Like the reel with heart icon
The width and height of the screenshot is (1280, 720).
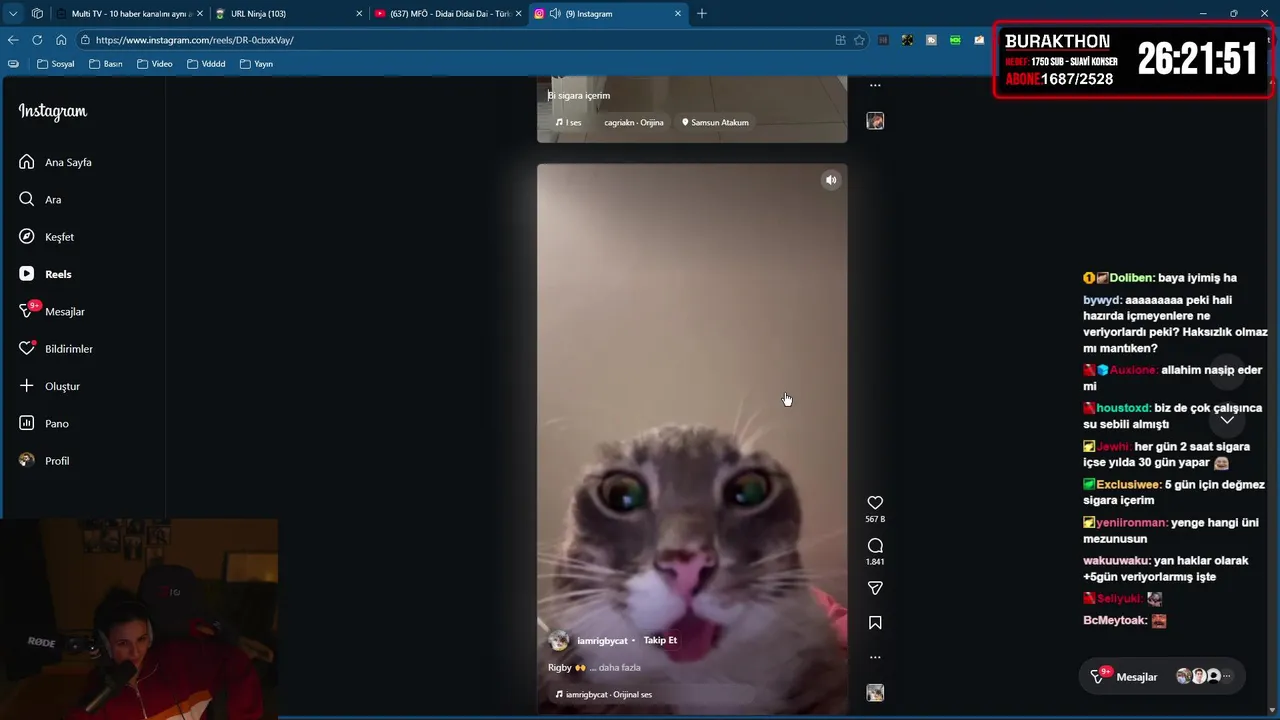tap(875, 503)
